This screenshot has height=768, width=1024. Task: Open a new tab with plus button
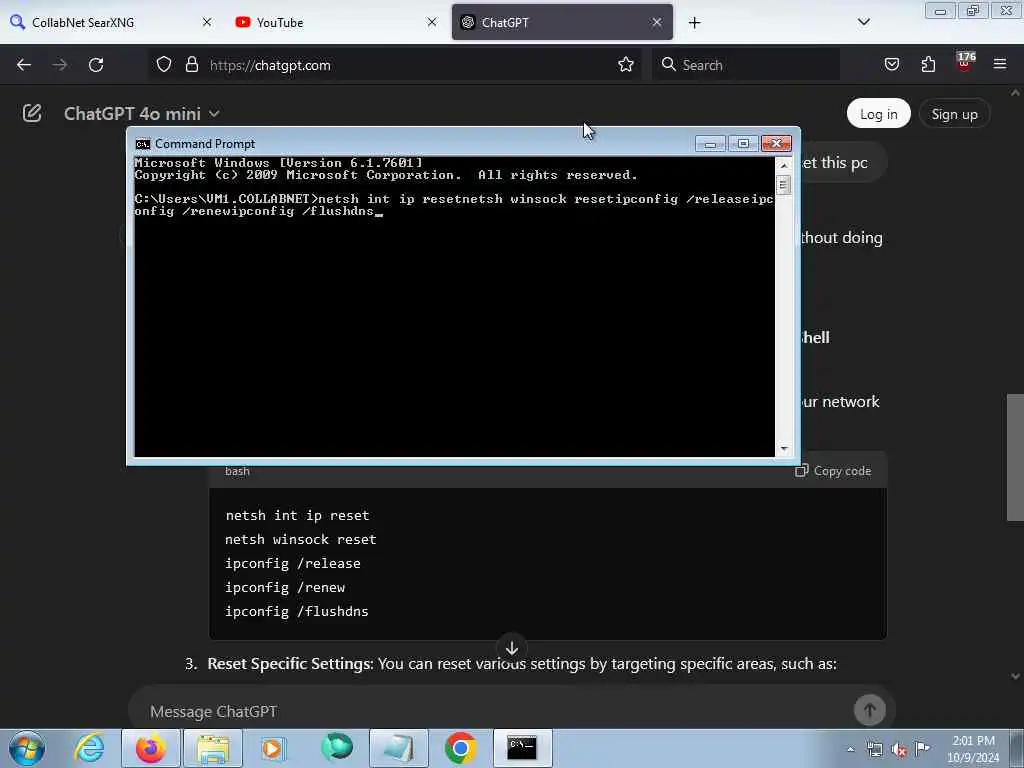click(694, 23)
